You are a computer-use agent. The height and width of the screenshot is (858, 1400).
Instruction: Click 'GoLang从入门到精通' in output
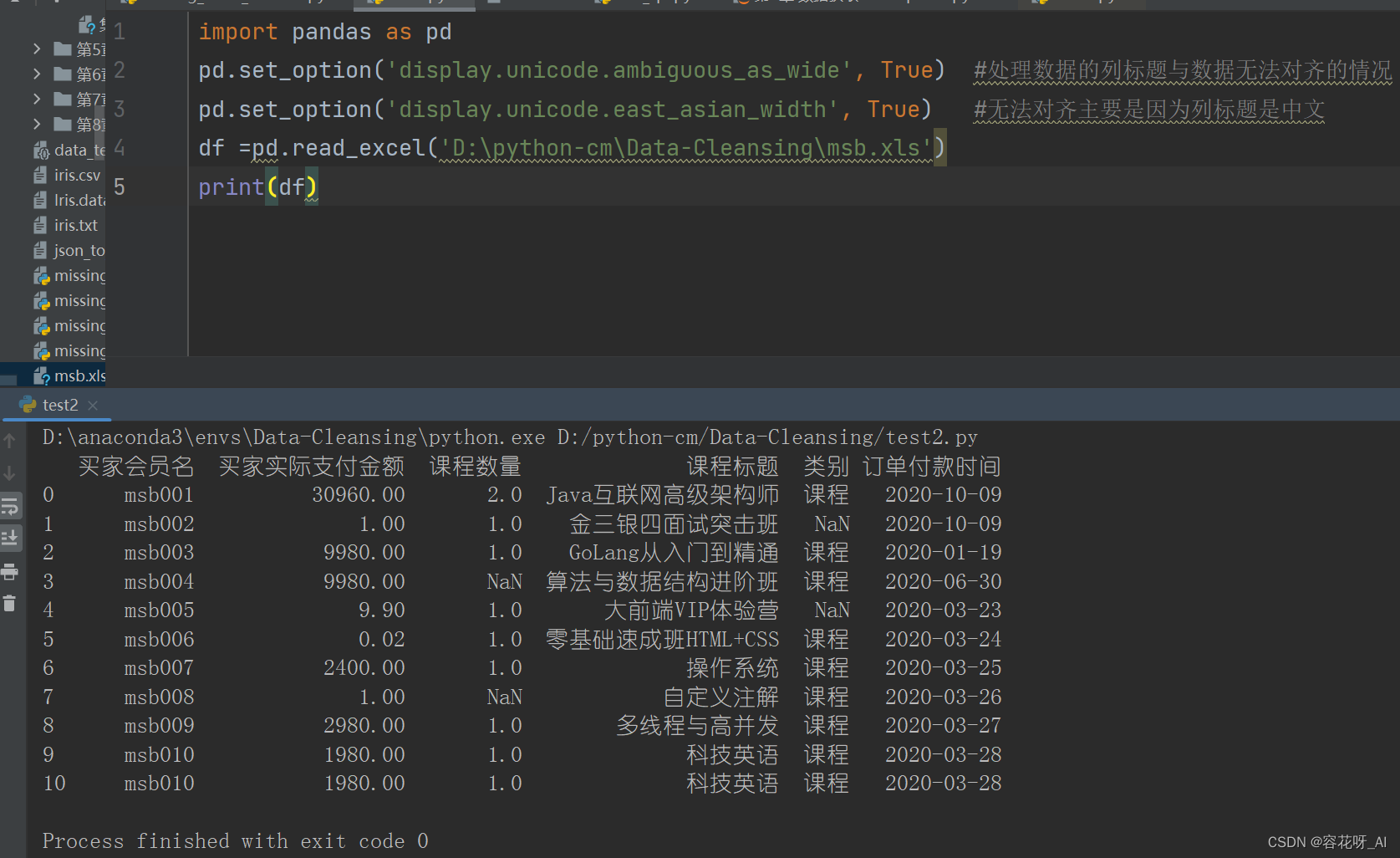point(674,553)
